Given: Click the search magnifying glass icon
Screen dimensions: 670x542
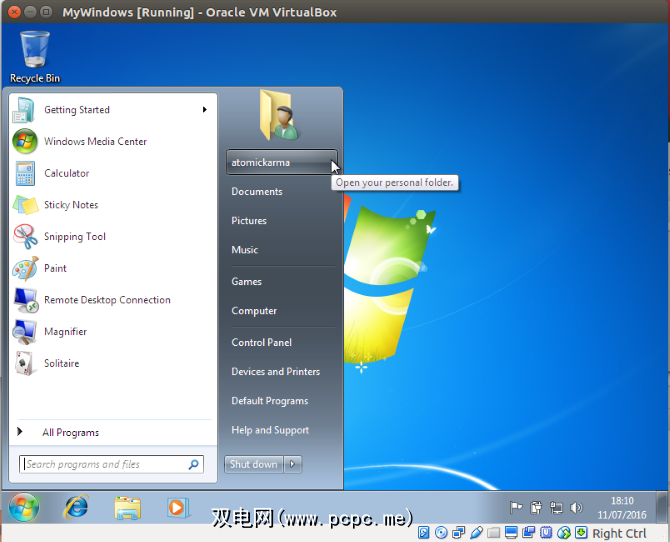Looking at the screenshot, I should 194,464.
